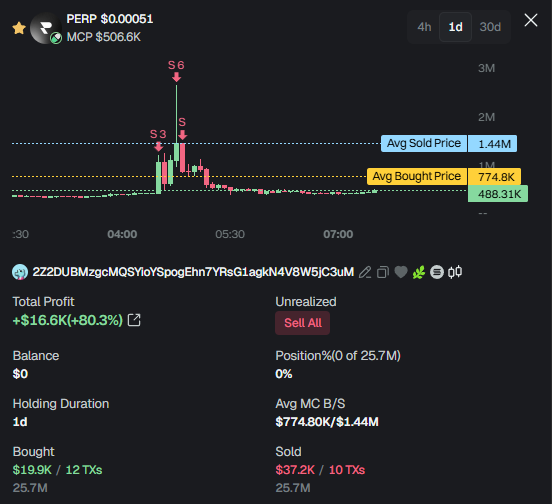Viewport: 552px width, 504px height.
Task: Click the Position% value 0%
Action: [x=284, y=374]
